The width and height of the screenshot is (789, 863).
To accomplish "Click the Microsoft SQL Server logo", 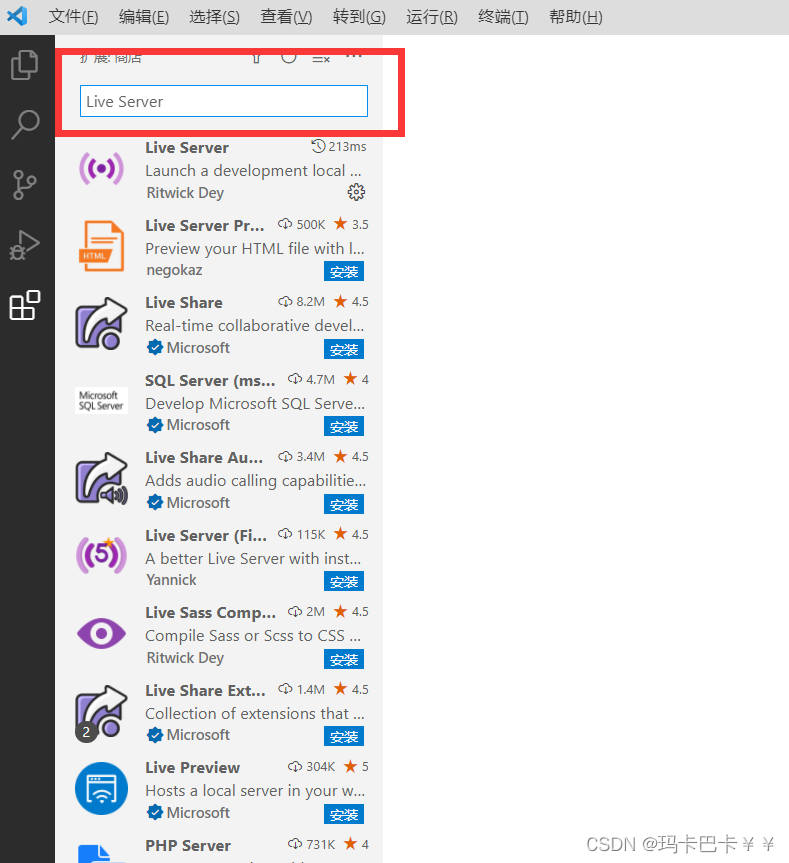I will coord(101,400).
